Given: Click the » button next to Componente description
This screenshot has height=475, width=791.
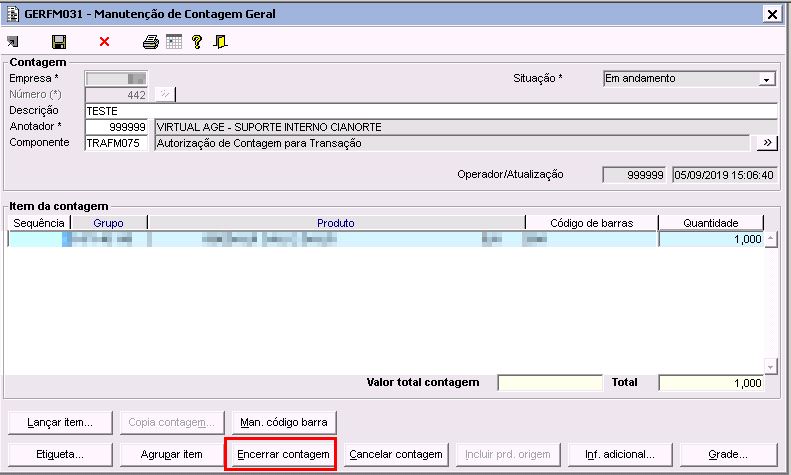Looking at the screenshot, I should (x=767, y=143).
